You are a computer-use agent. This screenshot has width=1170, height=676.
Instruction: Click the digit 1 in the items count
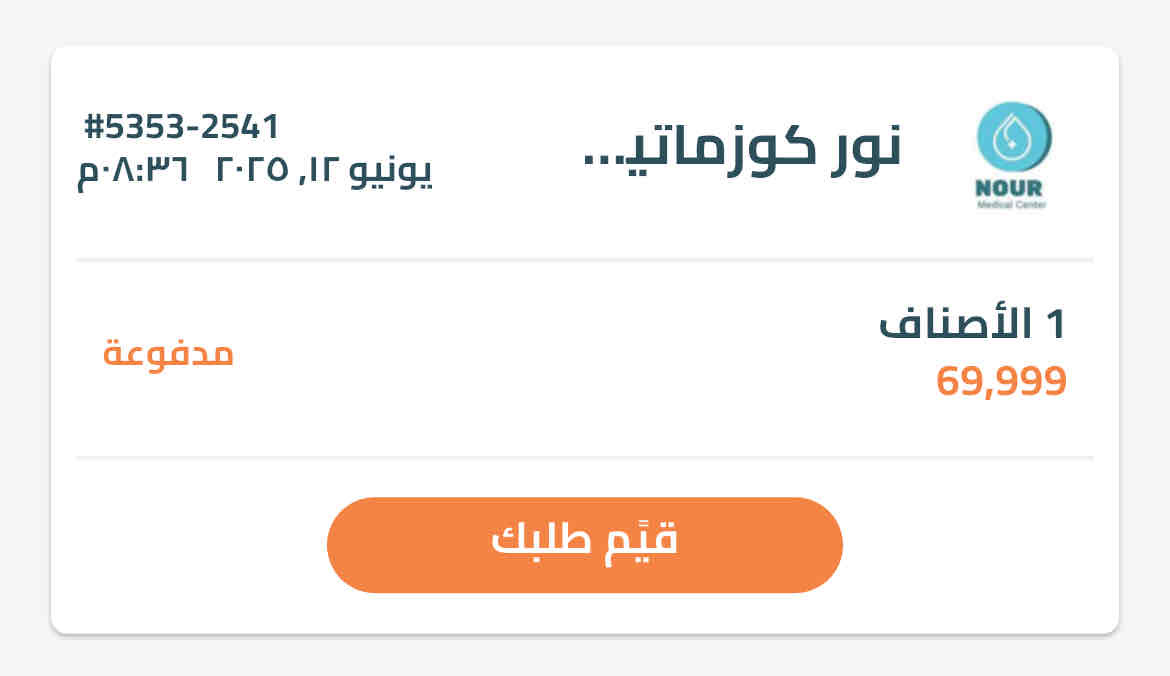pos(1055,324)
